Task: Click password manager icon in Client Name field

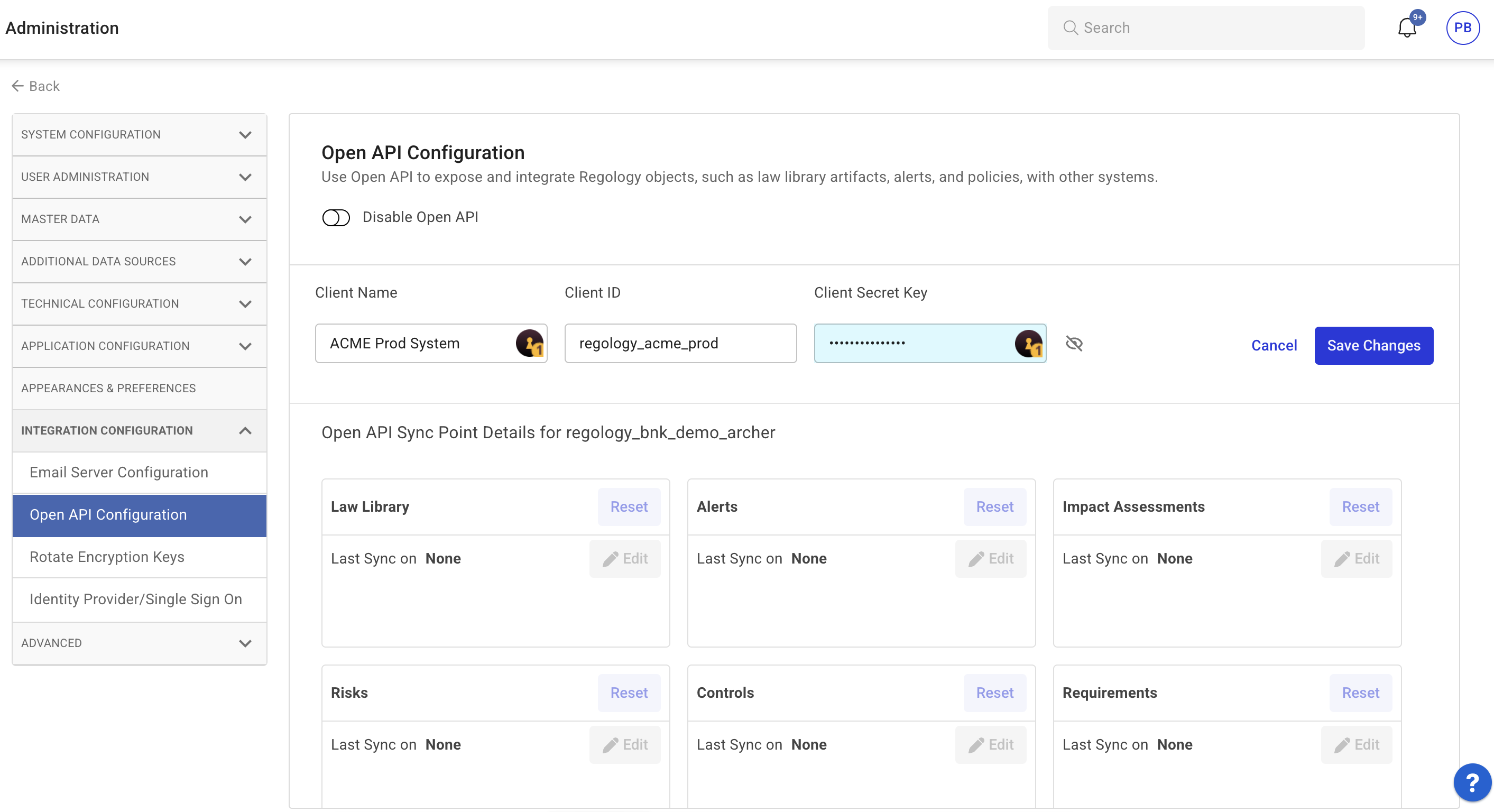Action: (x=530, y=344)
